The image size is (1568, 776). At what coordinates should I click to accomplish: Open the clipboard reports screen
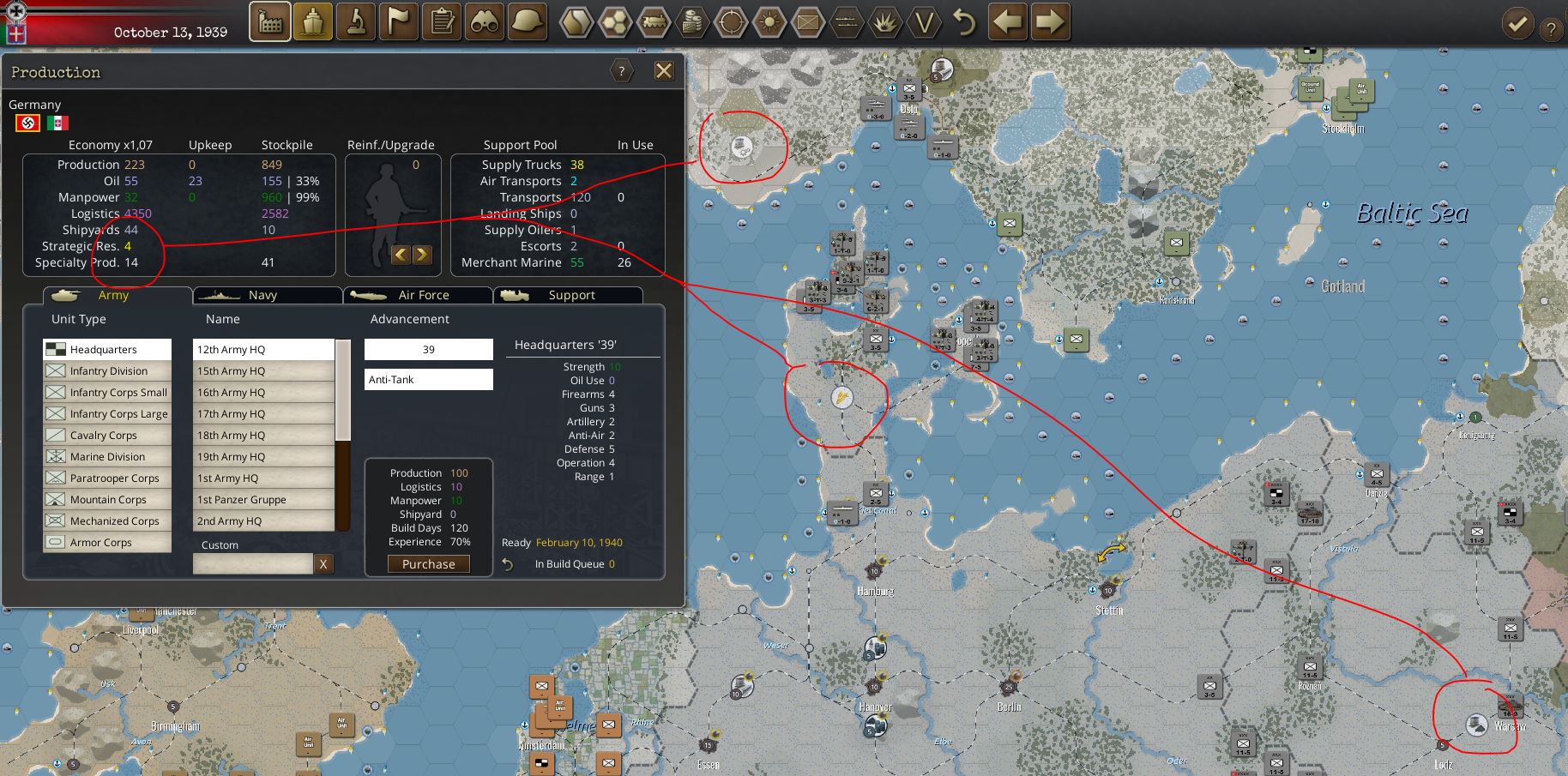click(x=442, y=22)
